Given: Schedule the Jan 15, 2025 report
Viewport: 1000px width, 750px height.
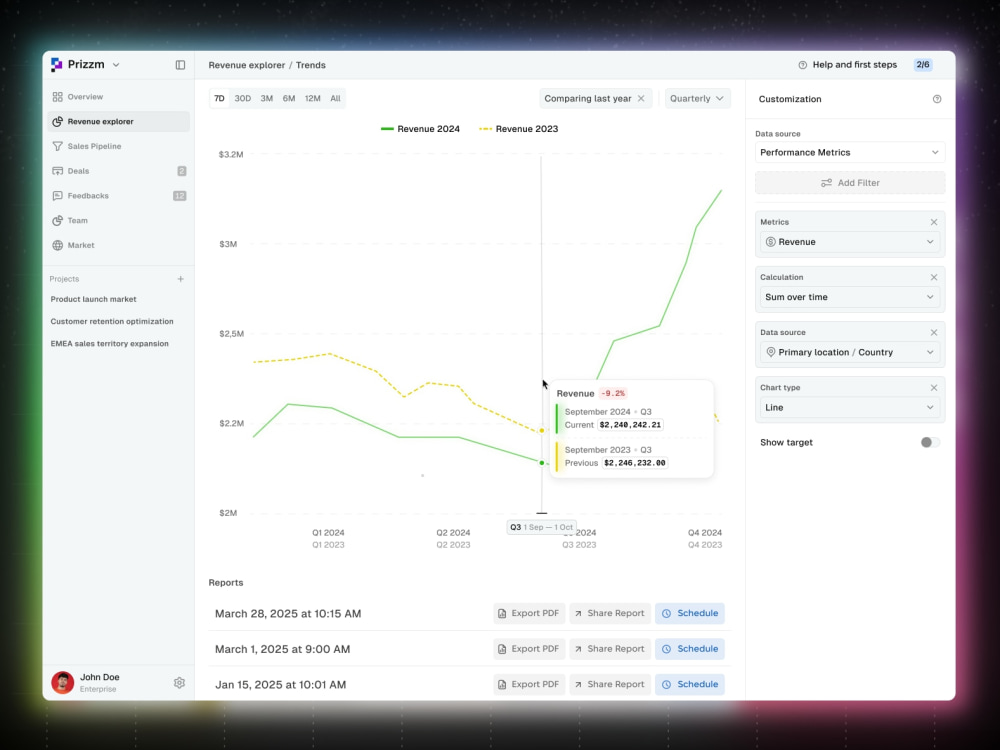Looking at the screenshot, I should pos(690,684).
